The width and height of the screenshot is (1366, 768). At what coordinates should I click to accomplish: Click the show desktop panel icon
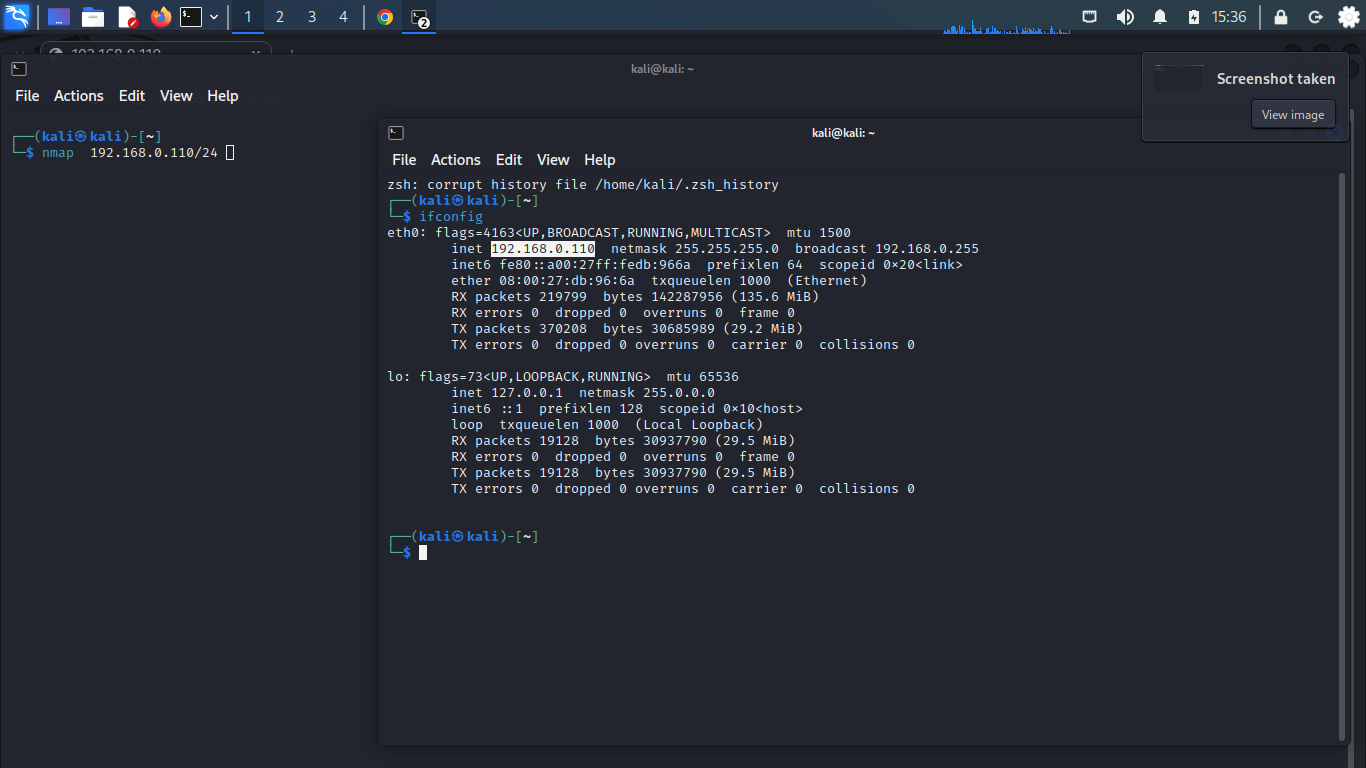point(59,17)
